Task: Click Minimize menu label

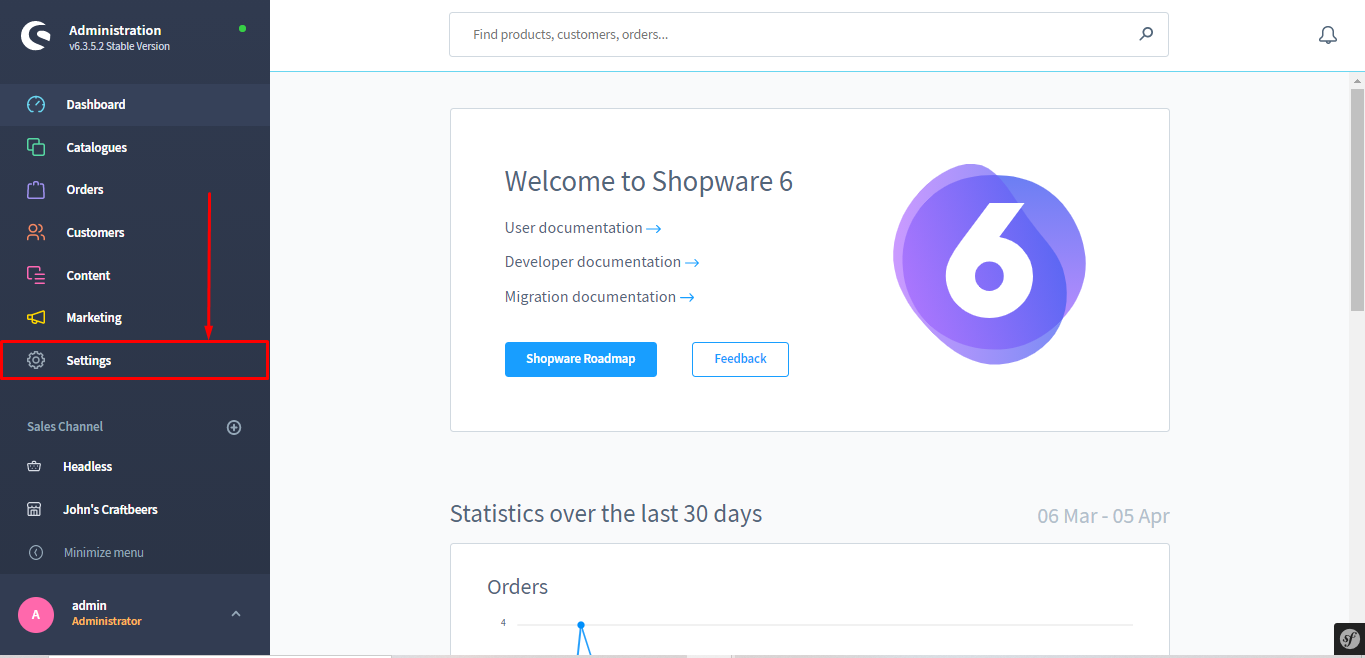Action: (x=104, y=552)
